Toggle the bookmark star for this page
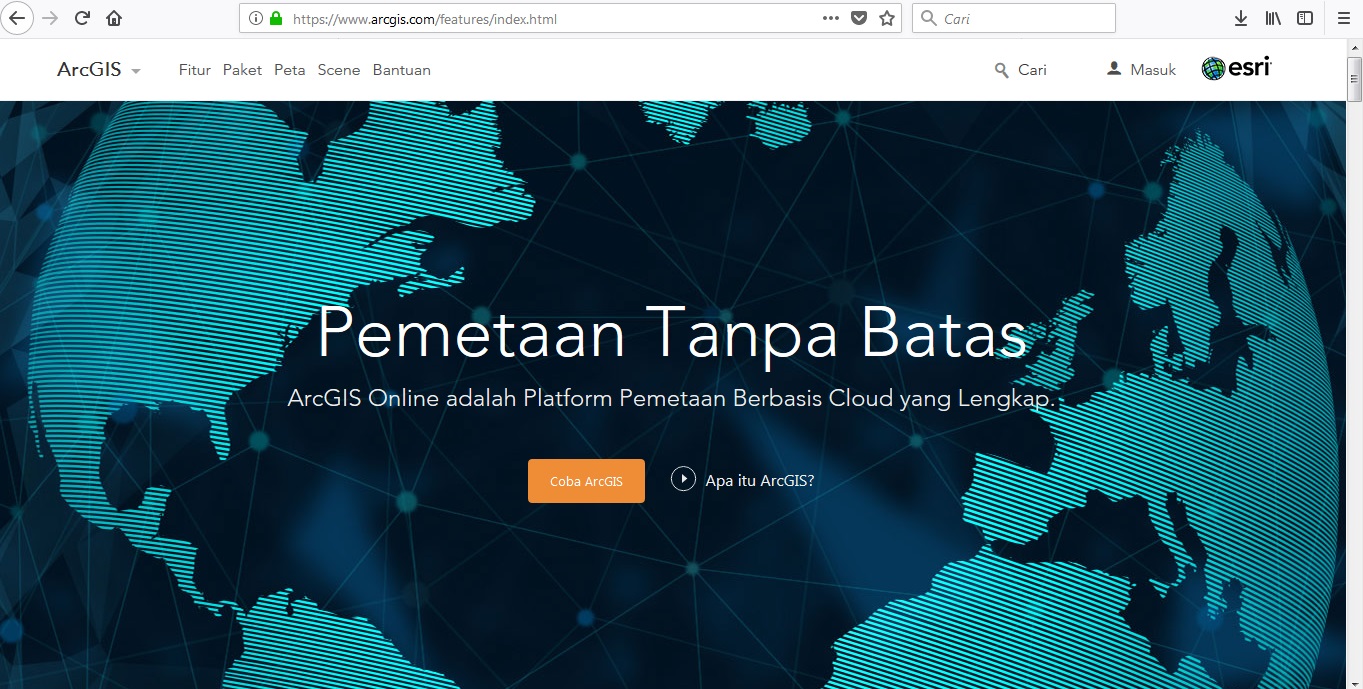 pos(886,18)
